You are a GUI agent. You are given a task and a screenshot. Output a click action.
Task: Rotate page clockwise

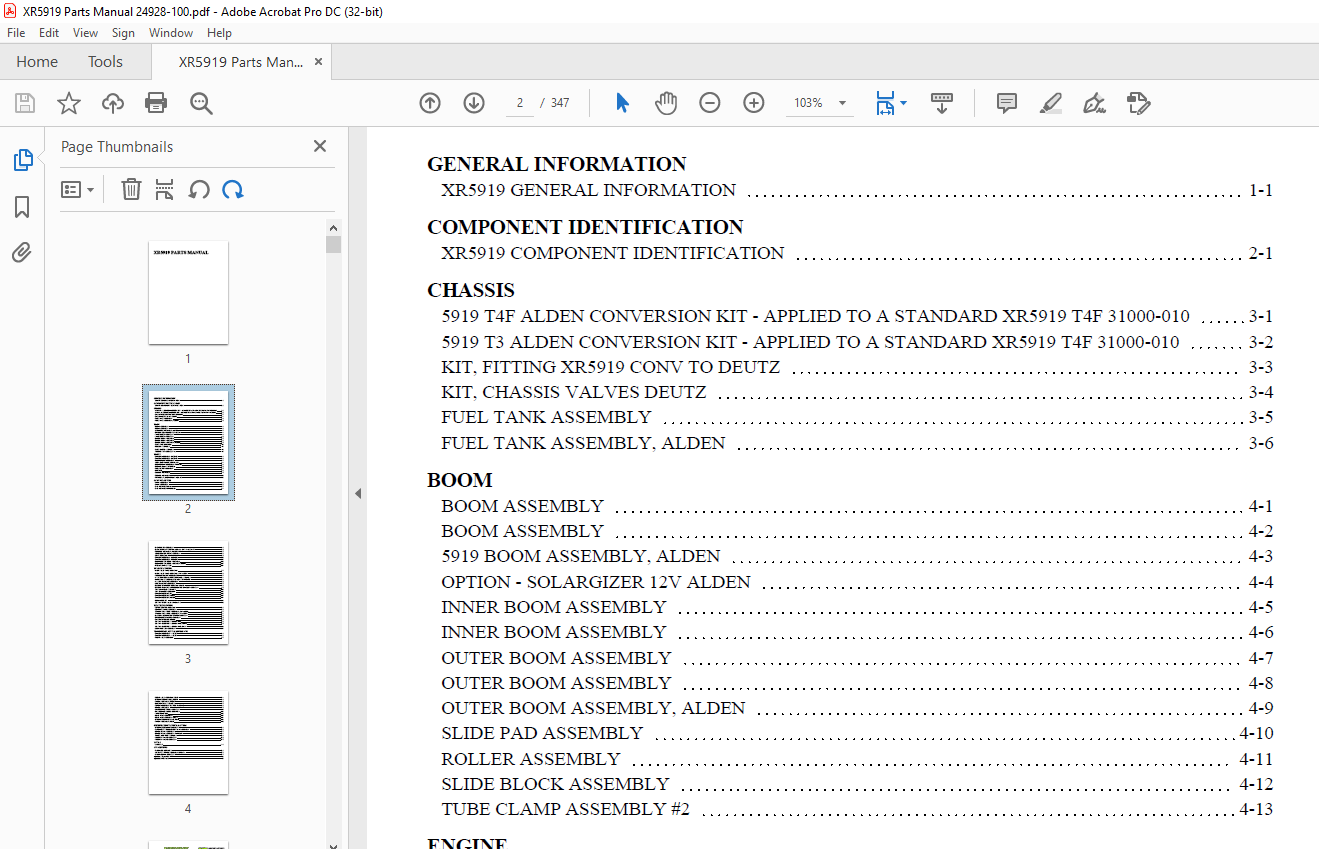coord(233,189)
